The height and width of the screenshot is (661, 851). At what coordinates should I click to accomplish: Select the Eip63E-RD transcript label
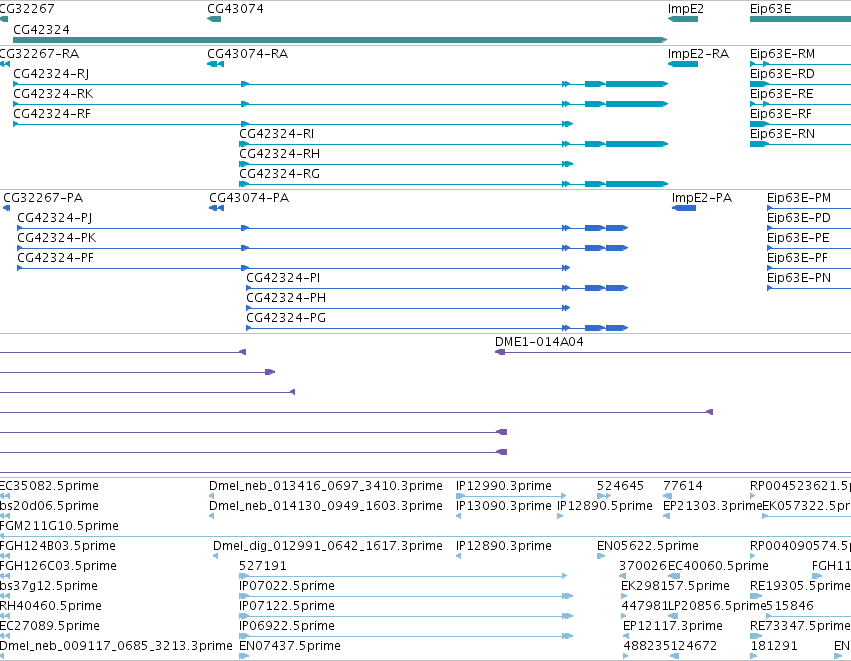click(782, 74)
